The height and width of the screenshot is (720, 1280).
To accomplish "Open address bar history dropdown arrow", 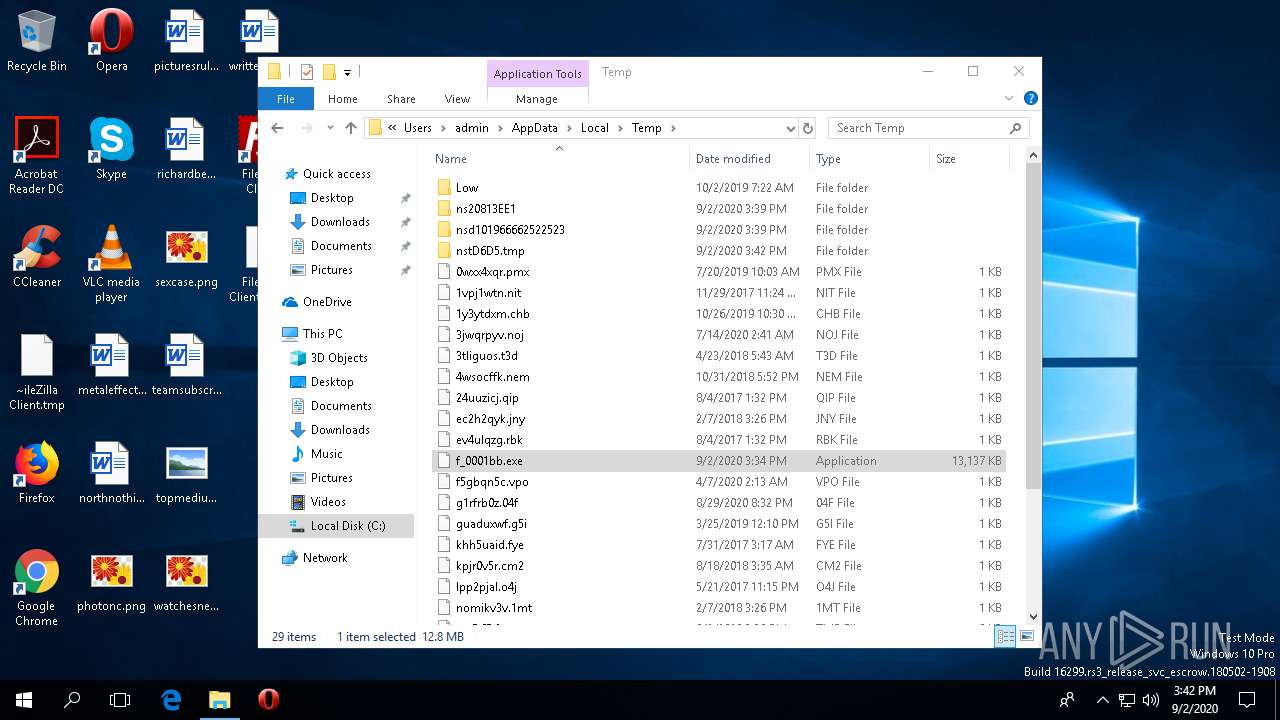I will click(790, 128).
